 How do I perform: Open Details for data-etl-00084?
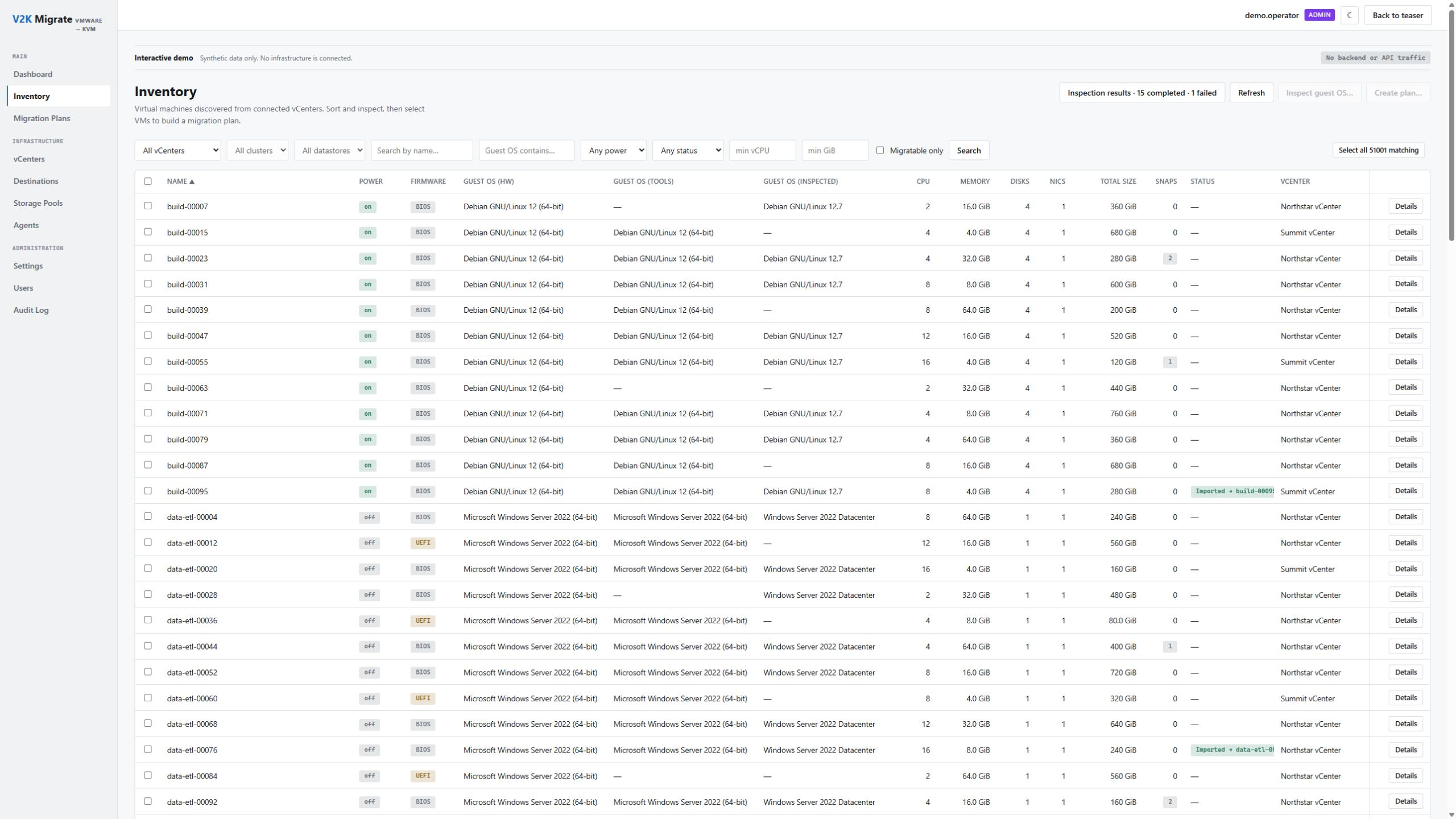[x=1405, y=776]
